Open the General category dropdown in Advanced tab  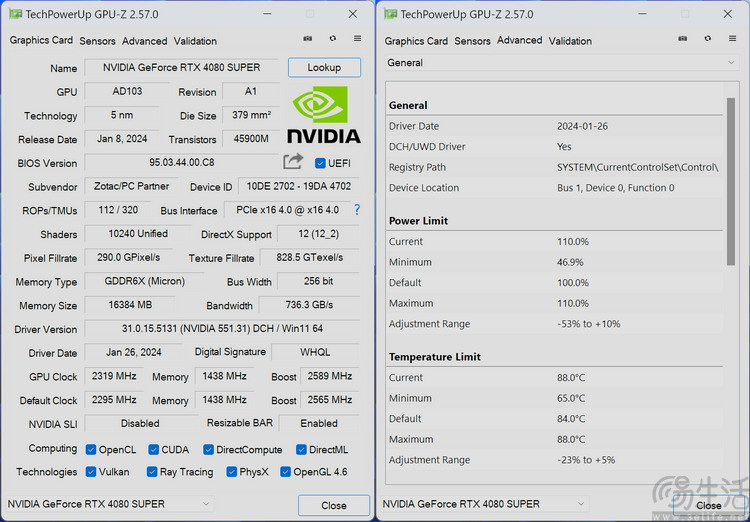point(561,63)
